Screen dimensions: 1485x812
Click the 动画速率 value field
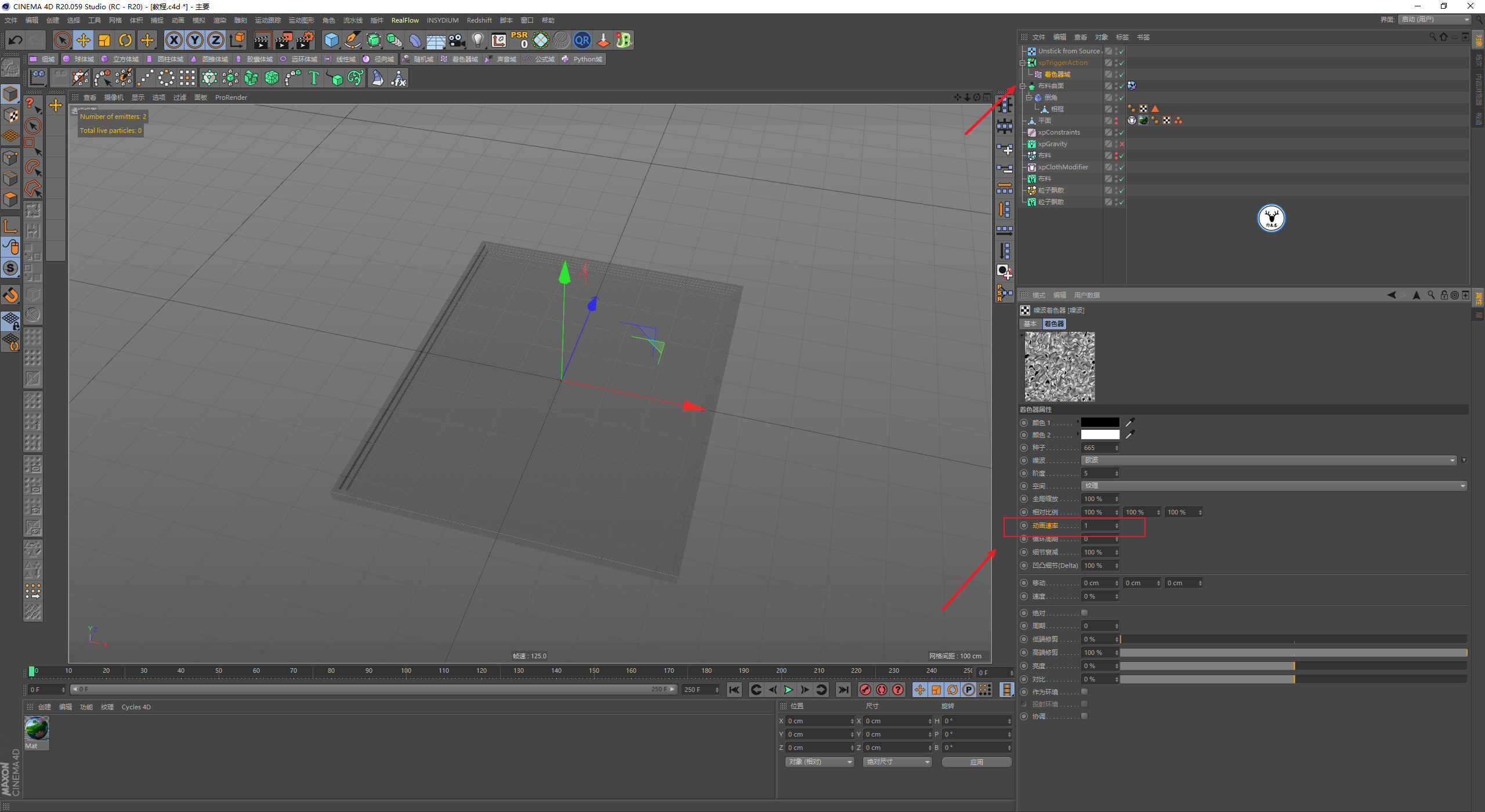tap(1099, 525)
